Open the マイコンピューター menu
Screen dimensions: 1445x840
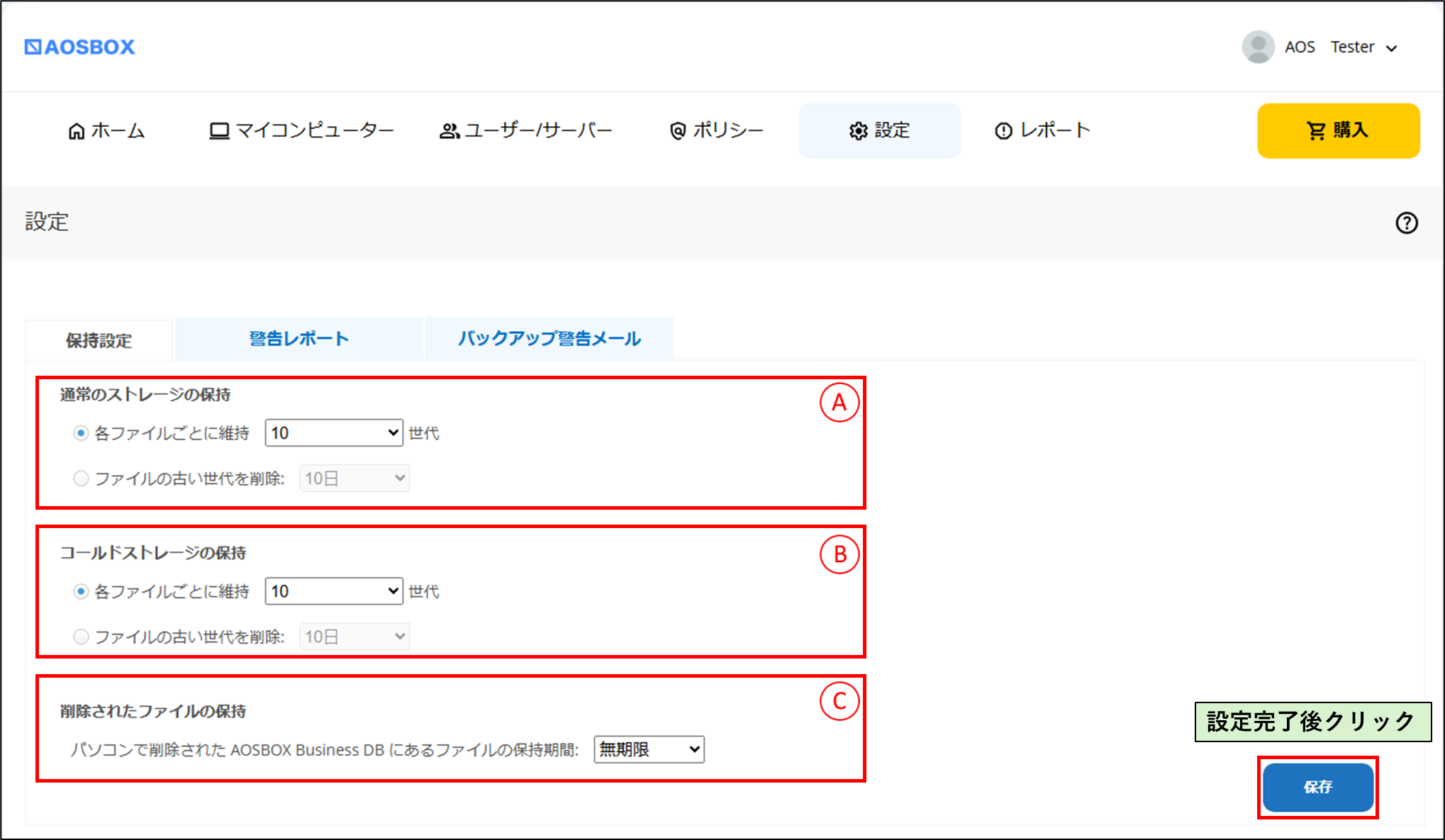[301, 130]
